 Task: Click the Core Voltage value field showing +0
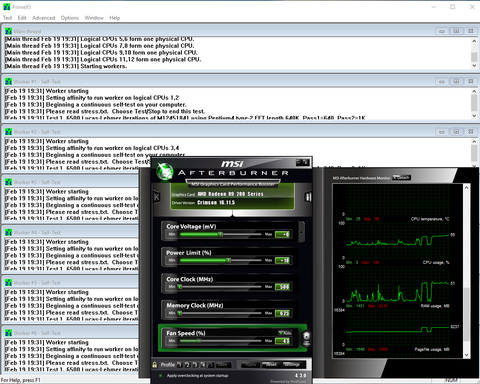[x=283, y=234]
